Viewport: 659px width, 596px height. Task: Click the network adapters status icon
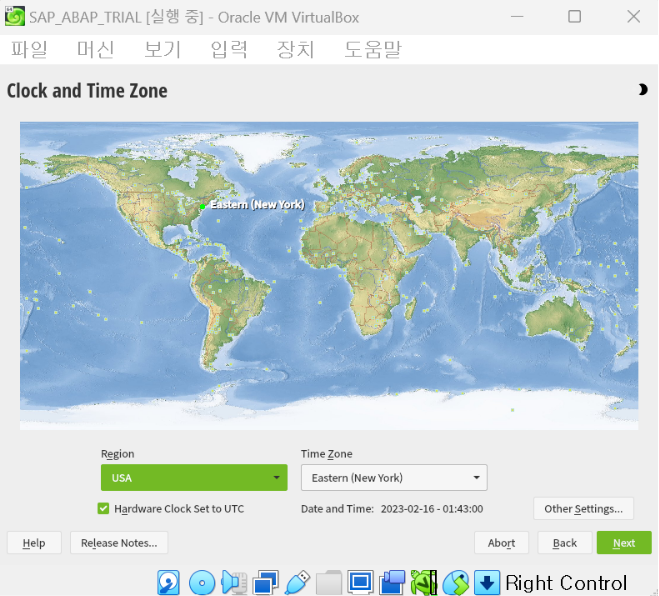click(x=266, y=583)
